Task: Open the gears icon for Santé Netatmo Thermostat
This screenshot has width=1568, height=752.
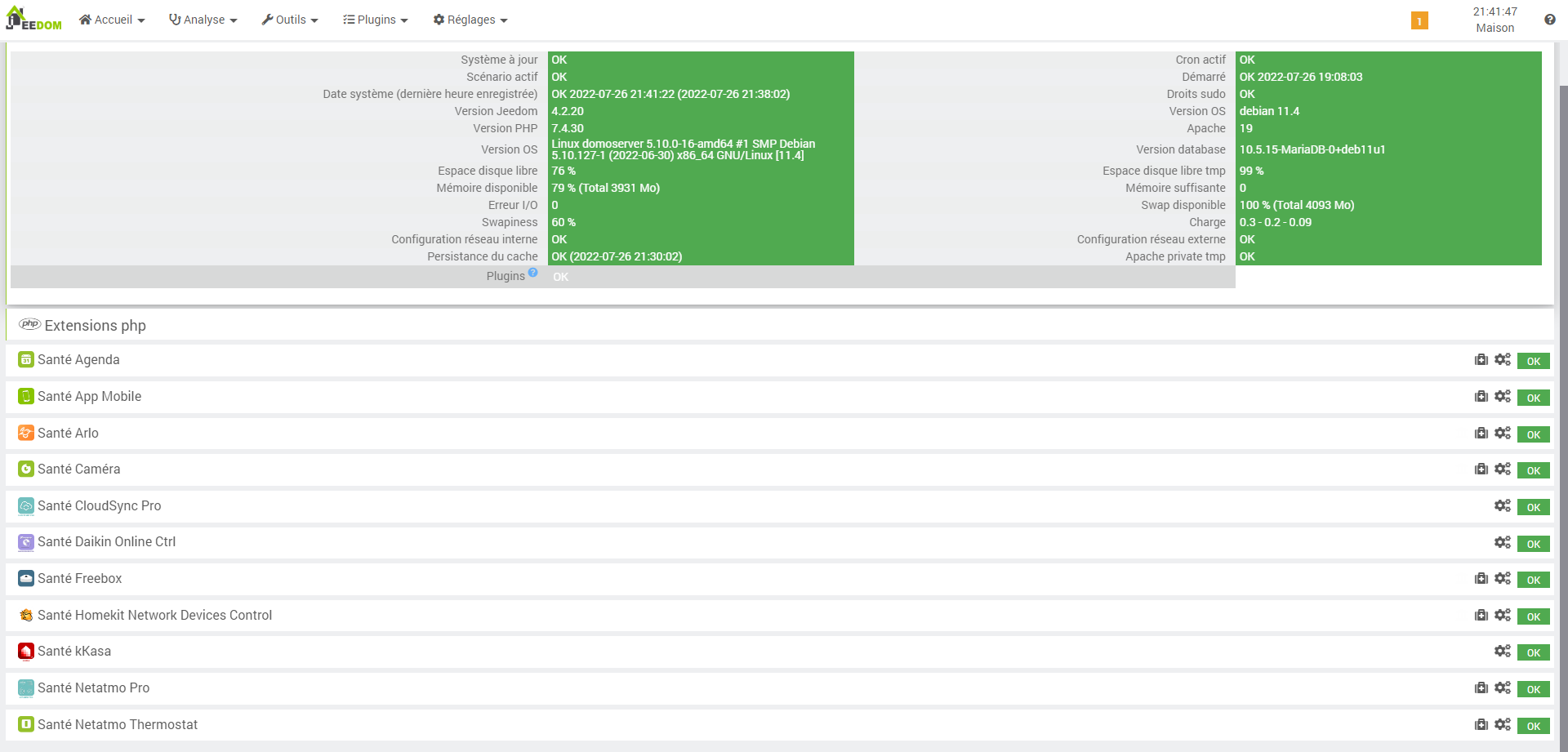Action: point(1503,725)
